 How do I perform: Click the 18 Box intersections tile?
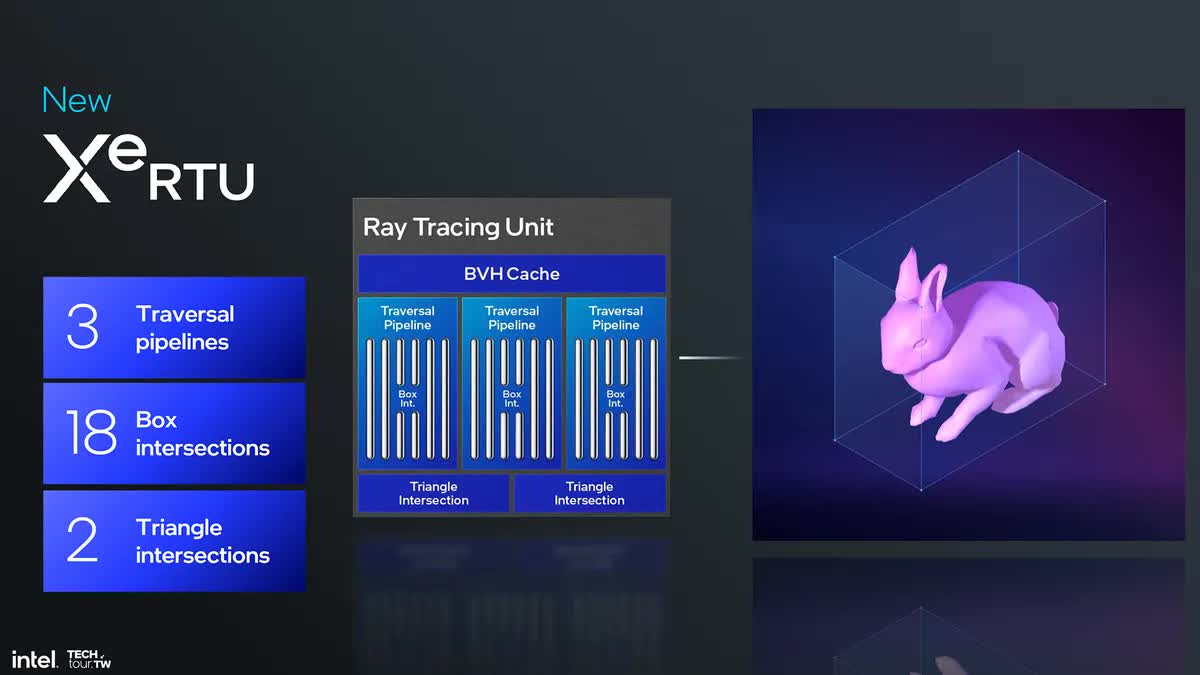174,434
